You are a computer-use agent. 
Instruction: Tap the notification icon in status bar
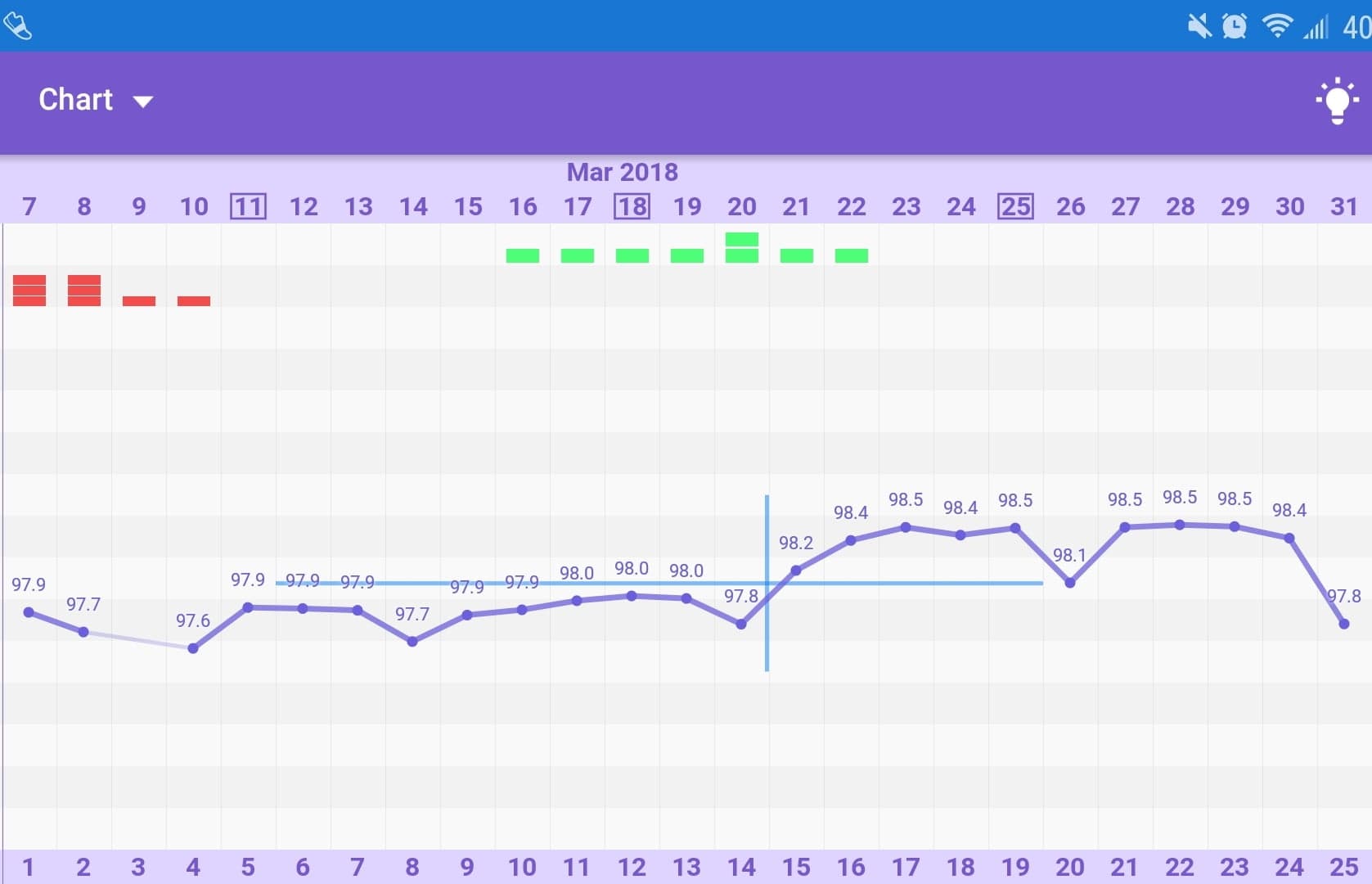tap(17, 26)
